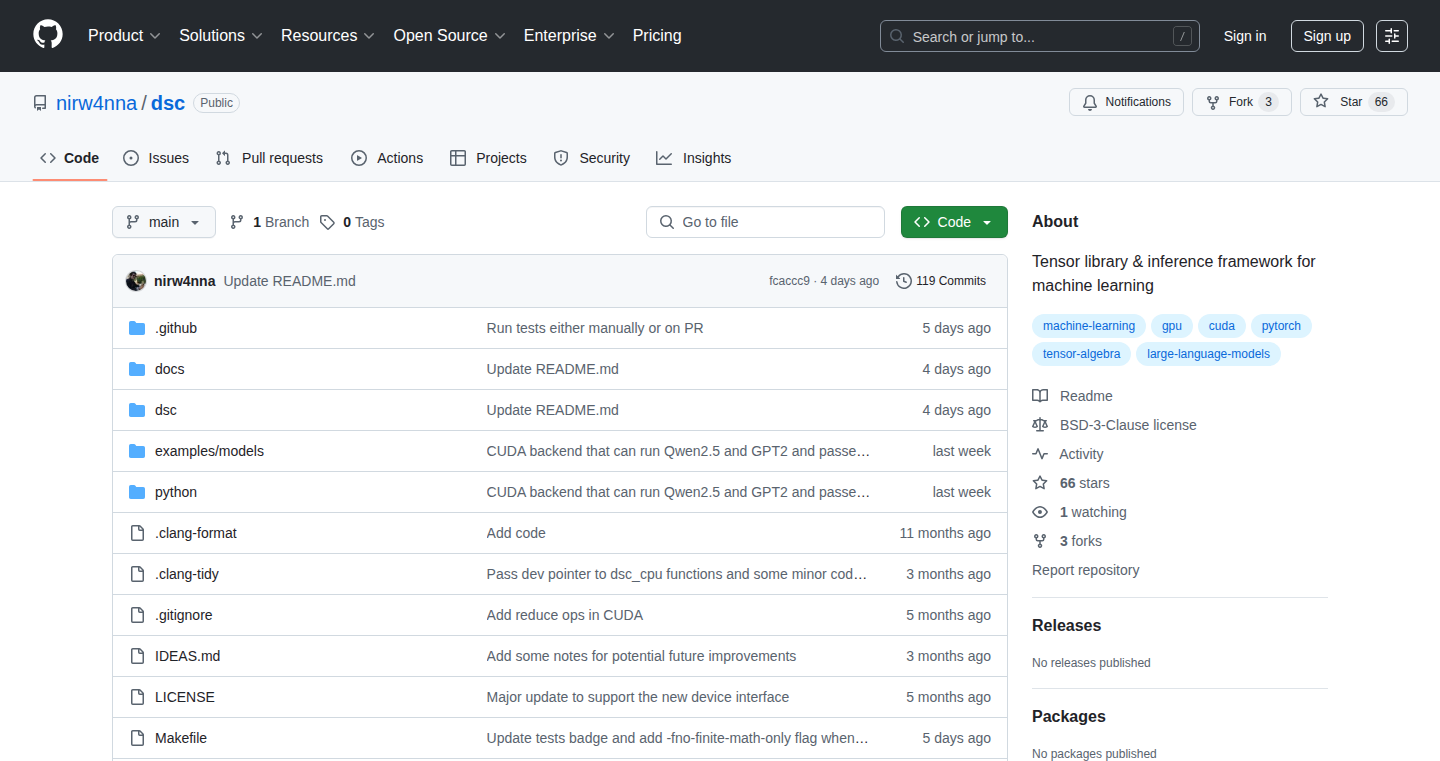Click the cuda topic tag
1440x761 pixels.
pyautogui.click(x=1222, y=326)
